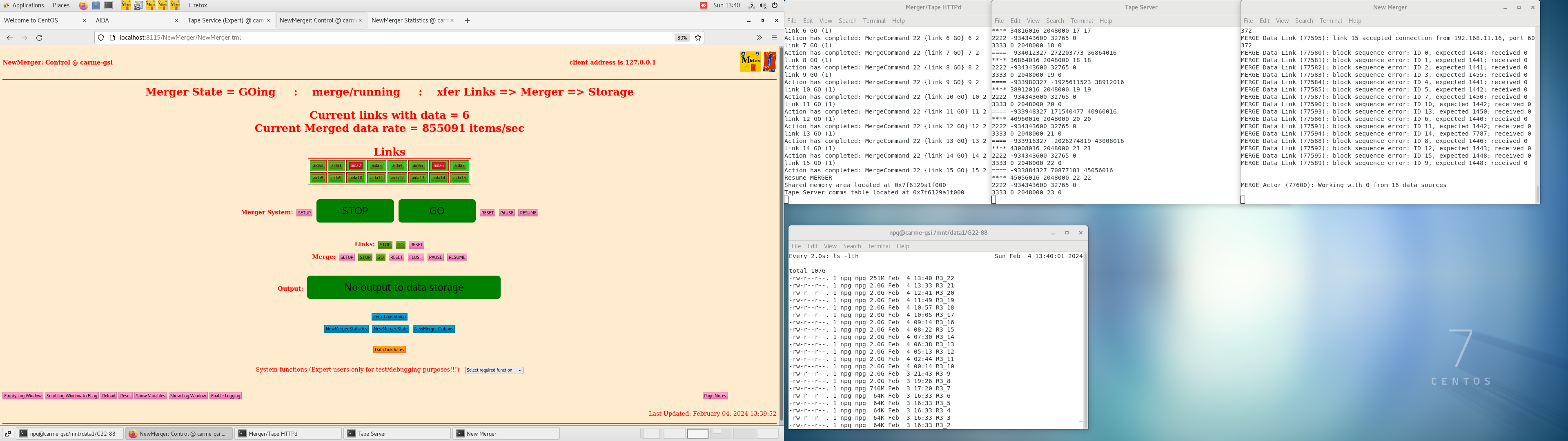Expand the browser overflow chevron menu
The width and height of the screenshot is (1568, 441).
coord(759,38)
